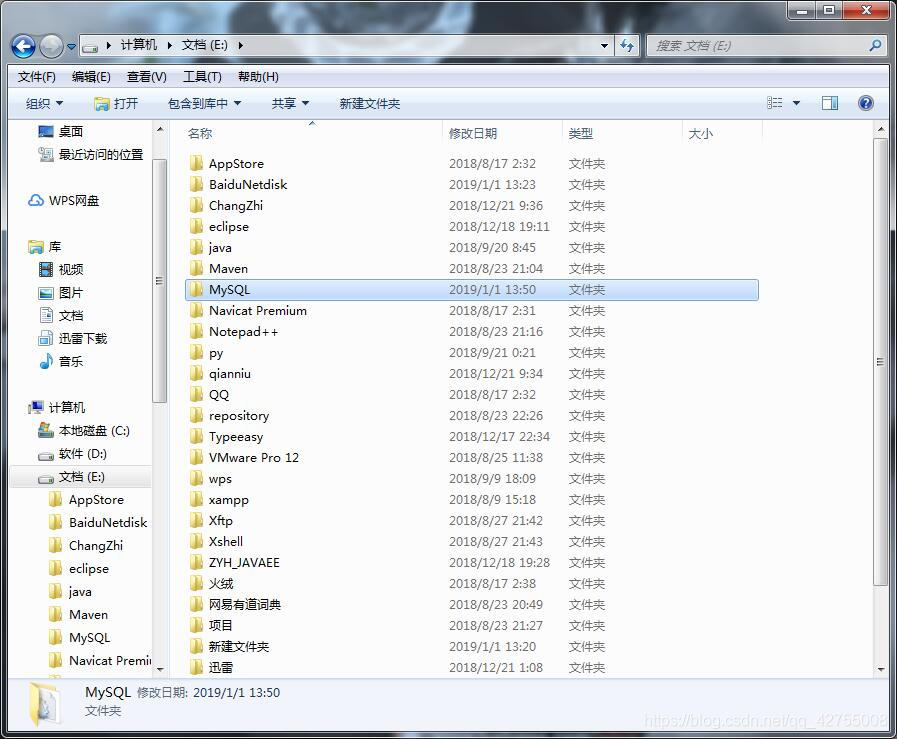Image resolution: width=897 pixels, height=739 pixels.
Task: Select the Typeeasy folder name
Action: tap(236, 437)
